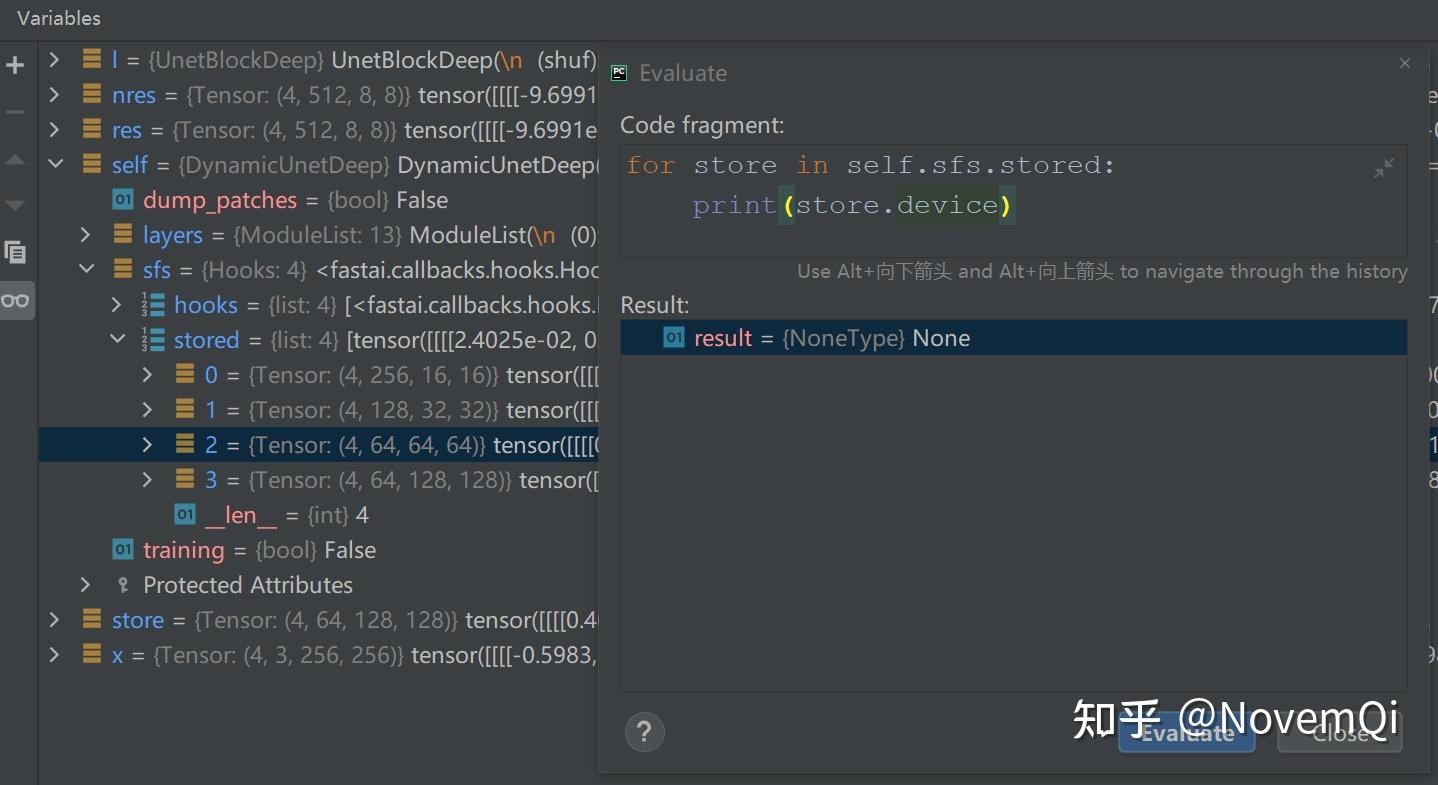Expand the store tensor variable
The width and height of the screenshot is (1438, 785).
(54, 619)
